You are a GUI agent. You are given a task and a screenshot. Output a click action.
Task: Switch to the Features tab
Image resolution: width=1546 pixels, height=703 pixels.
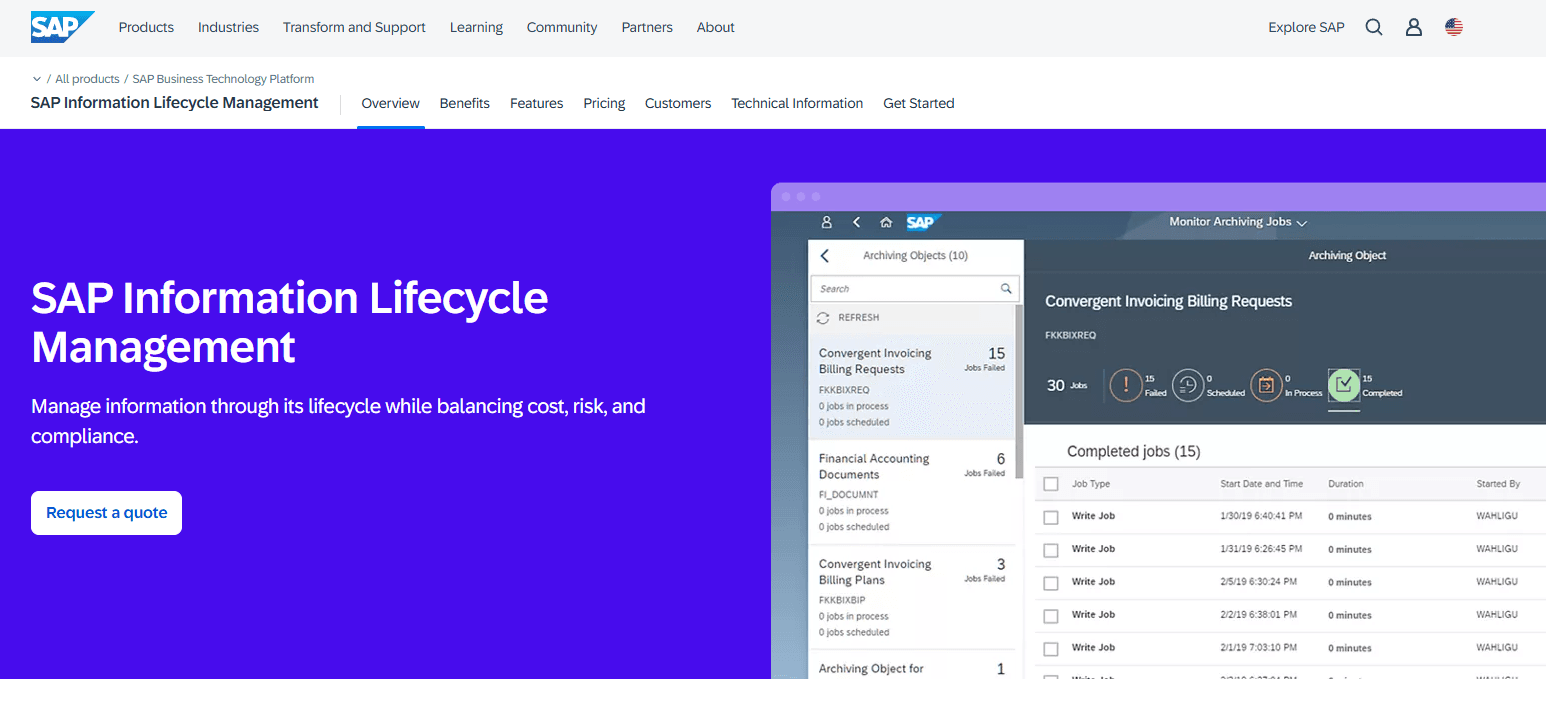tap(537, 103)
